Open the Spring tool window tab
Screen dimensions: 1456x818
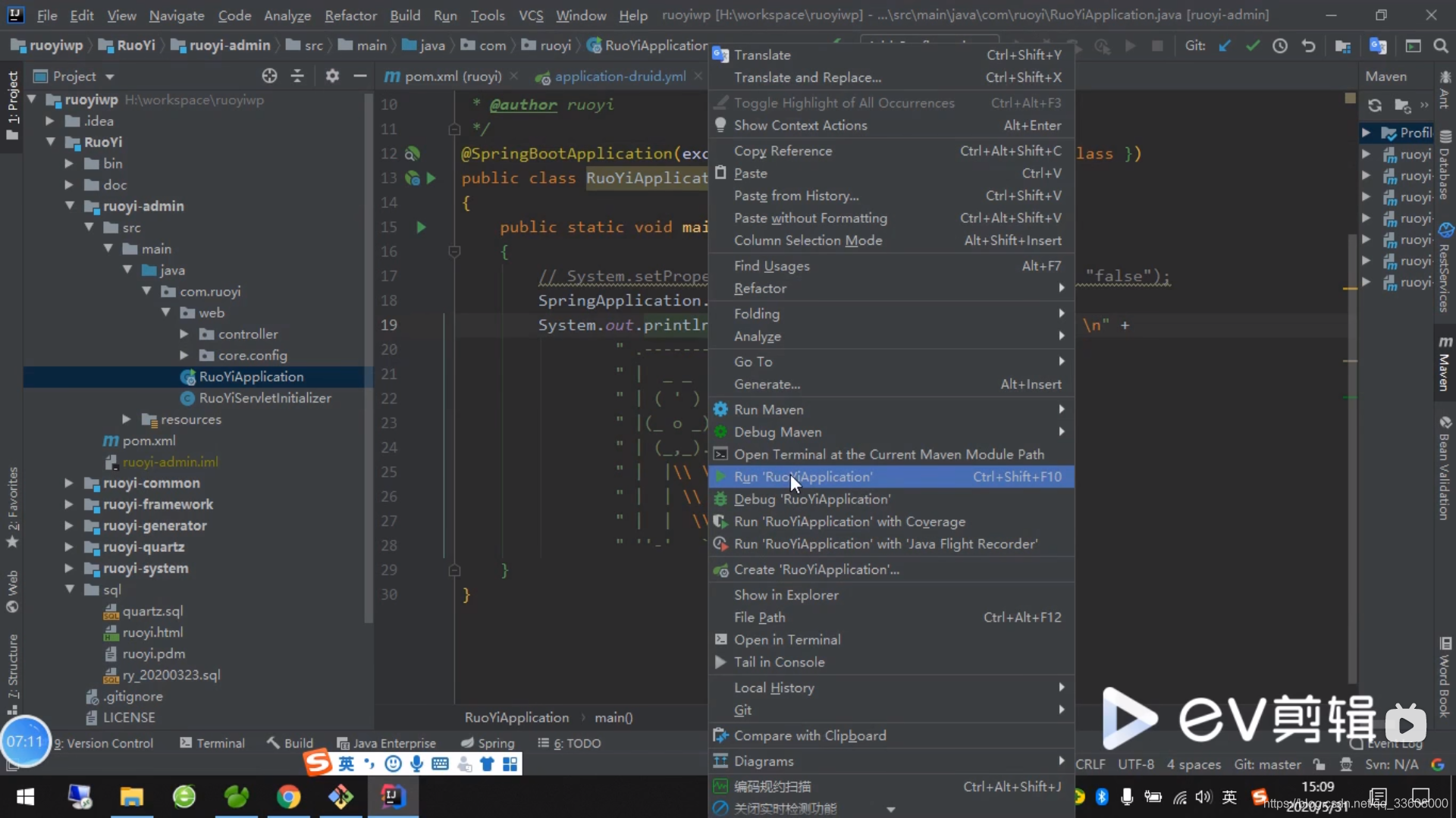point(488,743)
